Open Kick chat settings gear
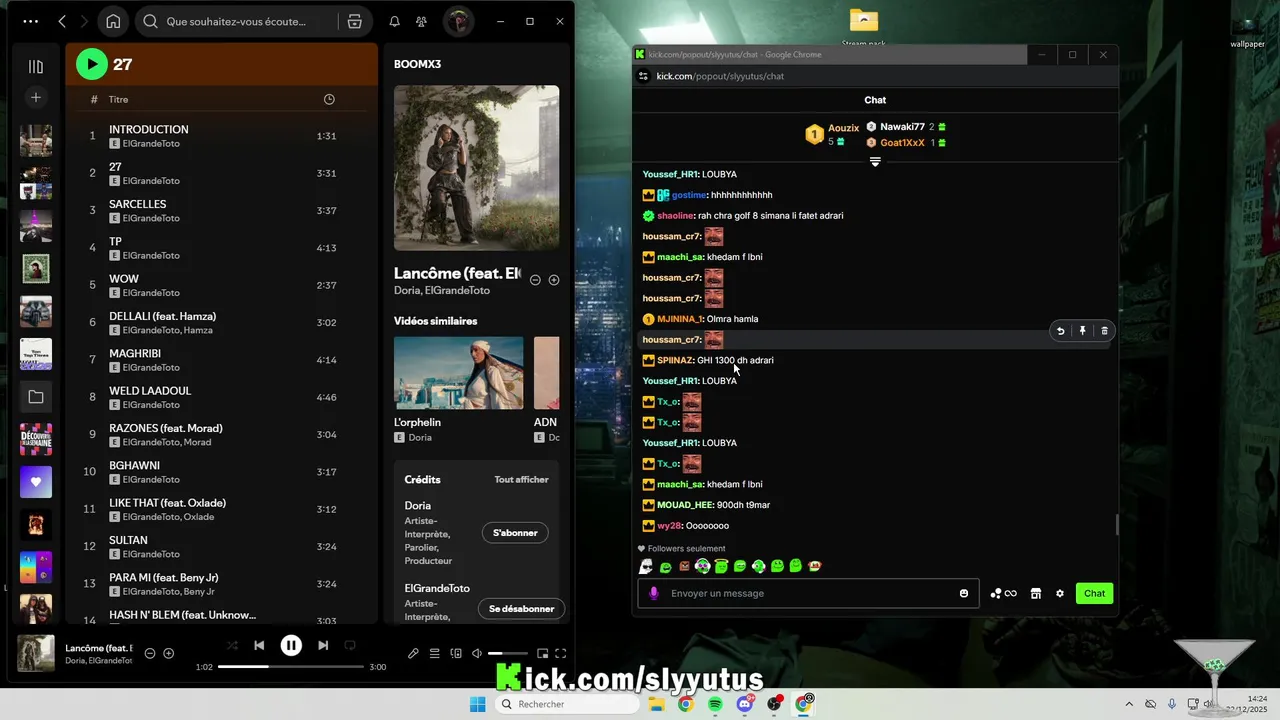 pyautogui.click(x=1060, y=593)
